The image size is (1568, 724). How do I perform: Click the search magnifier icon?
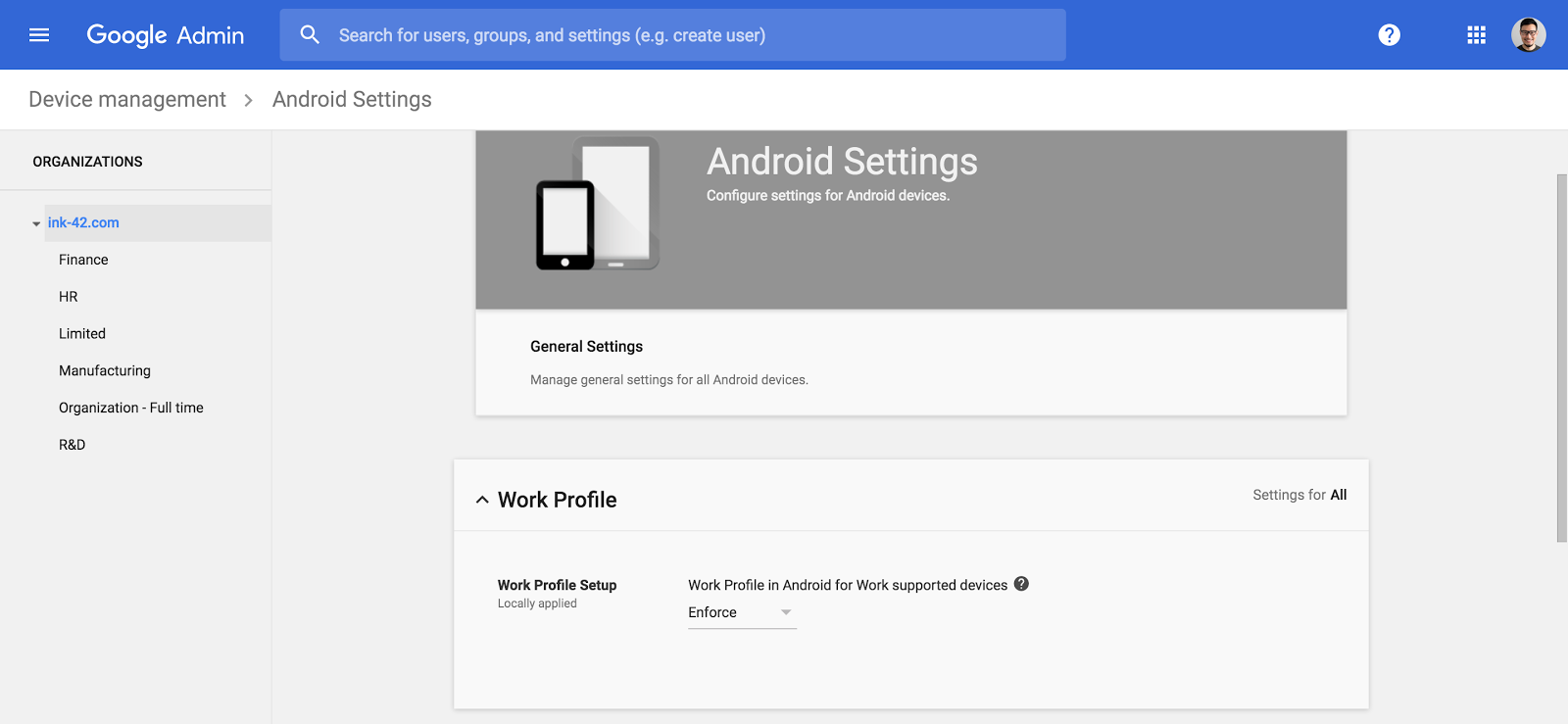310,35
